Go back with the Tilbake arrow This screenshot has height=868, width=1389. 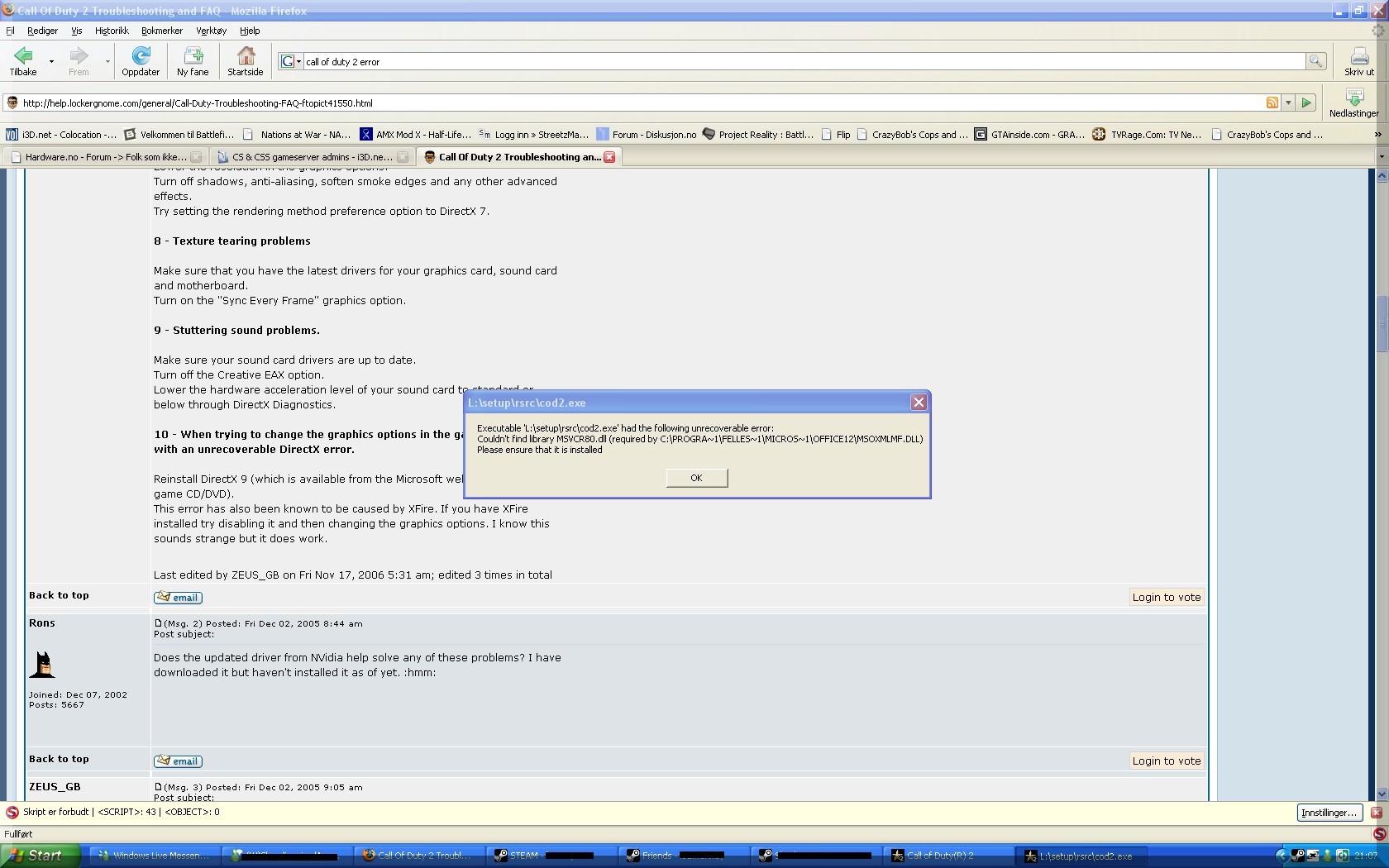(23, 61)
